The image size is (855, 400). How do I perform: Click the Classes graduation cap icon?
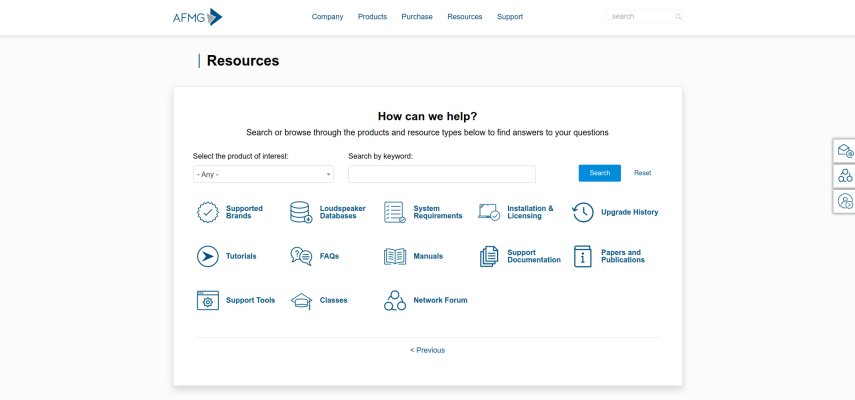tap(301, 301)
